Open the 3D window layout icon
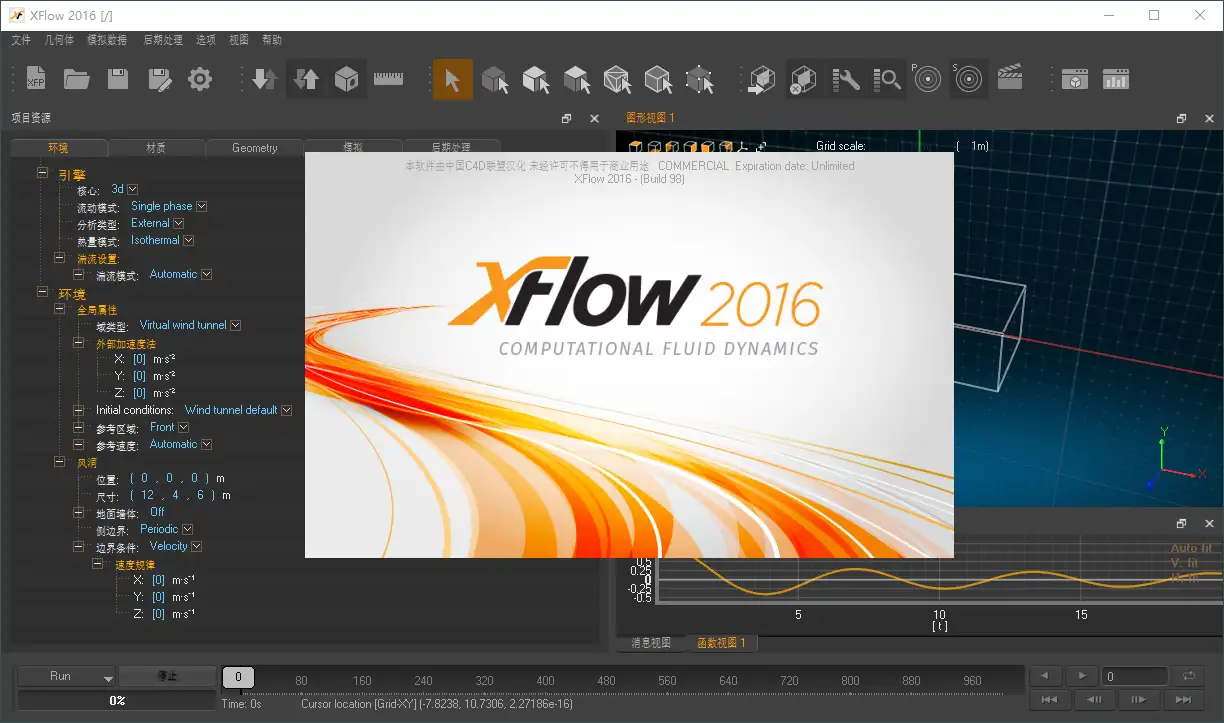1224x723 pixels. tap(1075, 79)
